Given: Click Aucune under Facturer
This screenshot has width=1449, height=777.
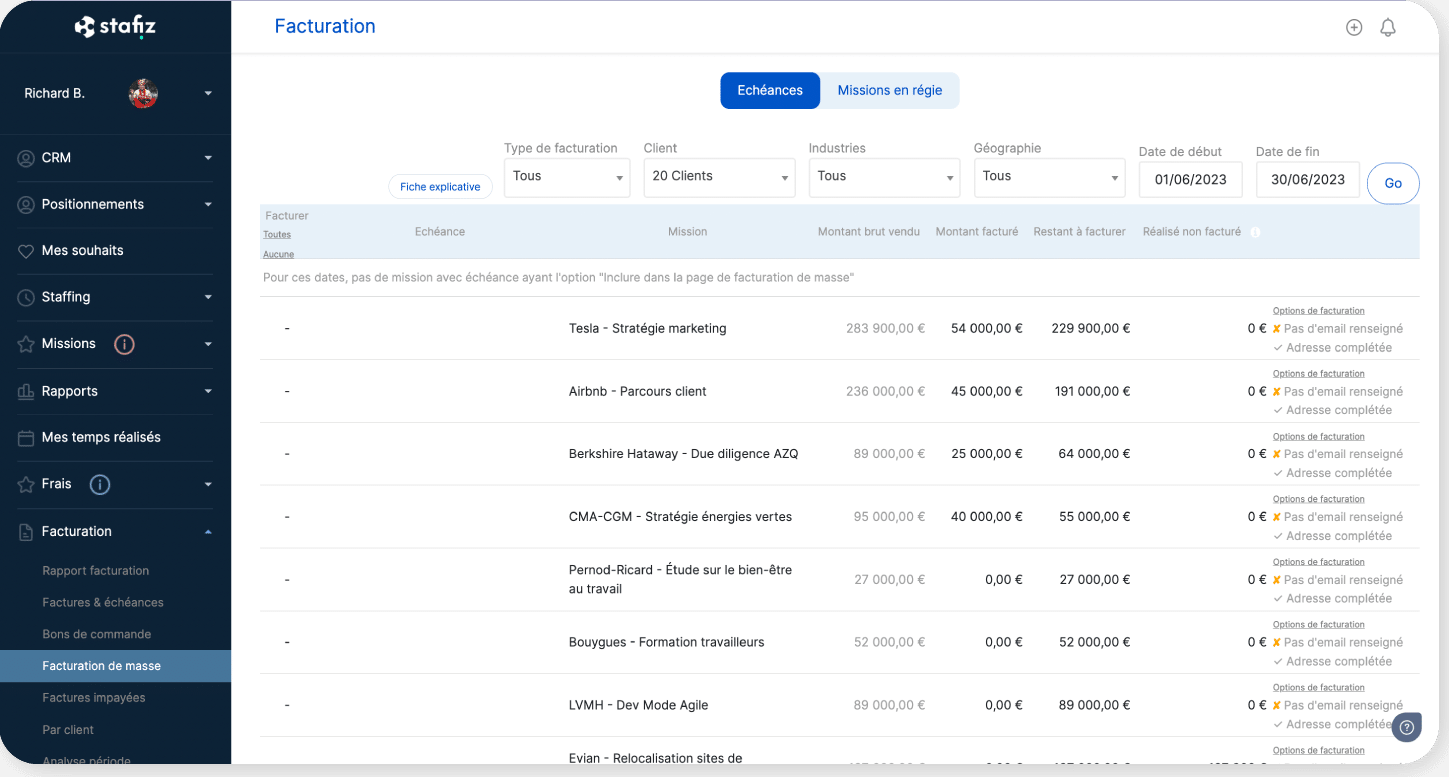Looking at the screenshot, I should [278, 254].
